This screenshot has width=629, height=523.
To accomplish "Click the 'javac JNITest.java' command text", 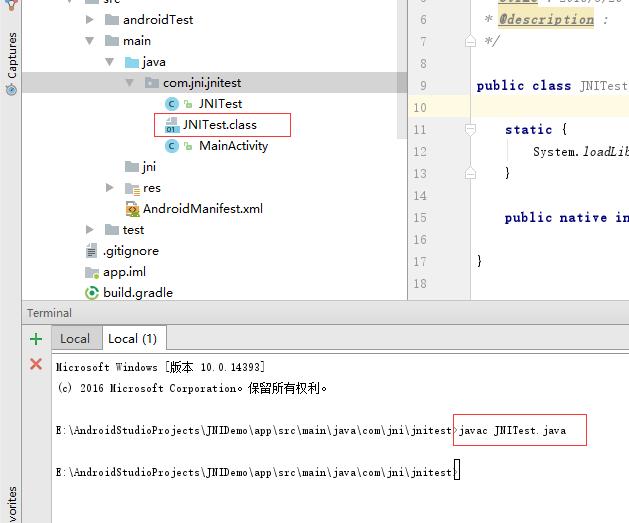I will (x=512, y=431).
